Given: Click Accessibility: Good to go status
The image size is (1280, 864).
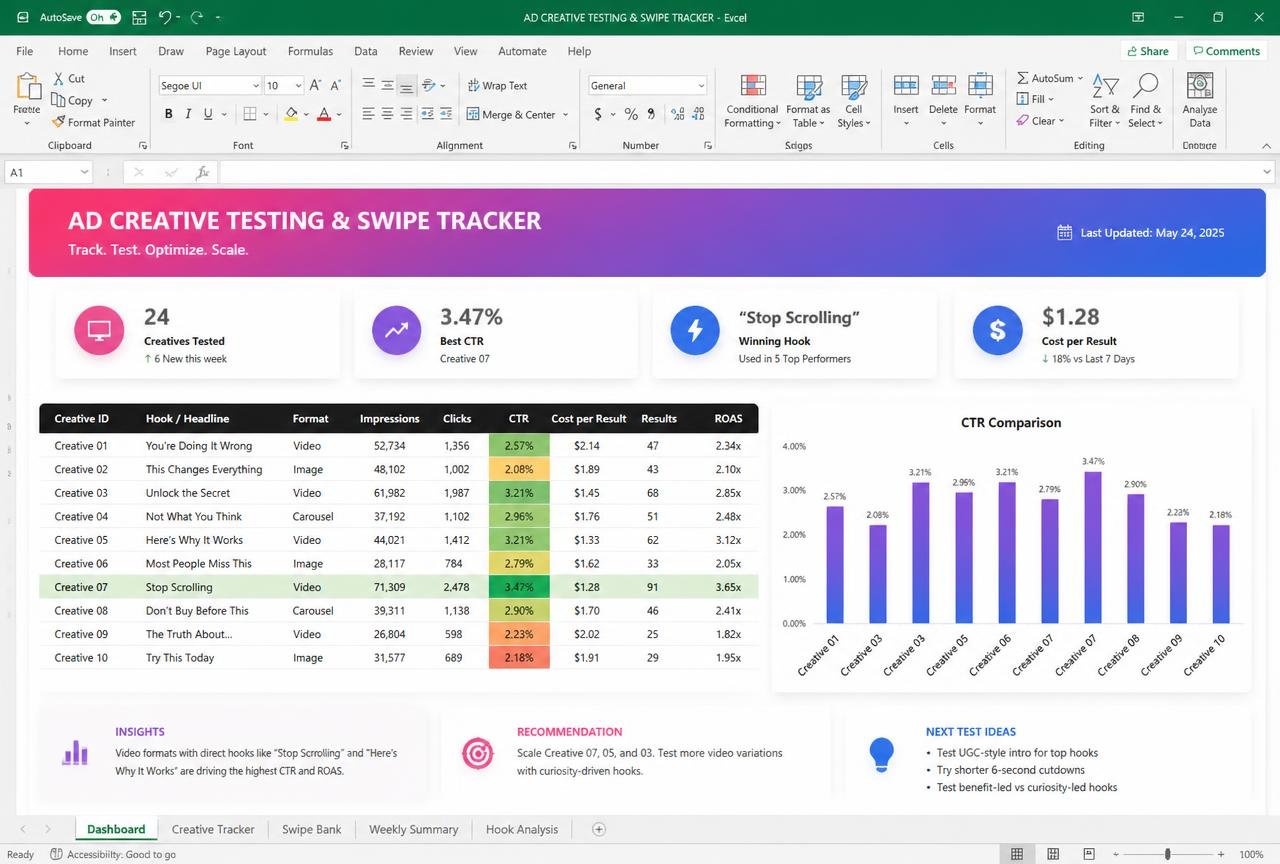Looking at the screenshot, I should [x=113, y=854].
